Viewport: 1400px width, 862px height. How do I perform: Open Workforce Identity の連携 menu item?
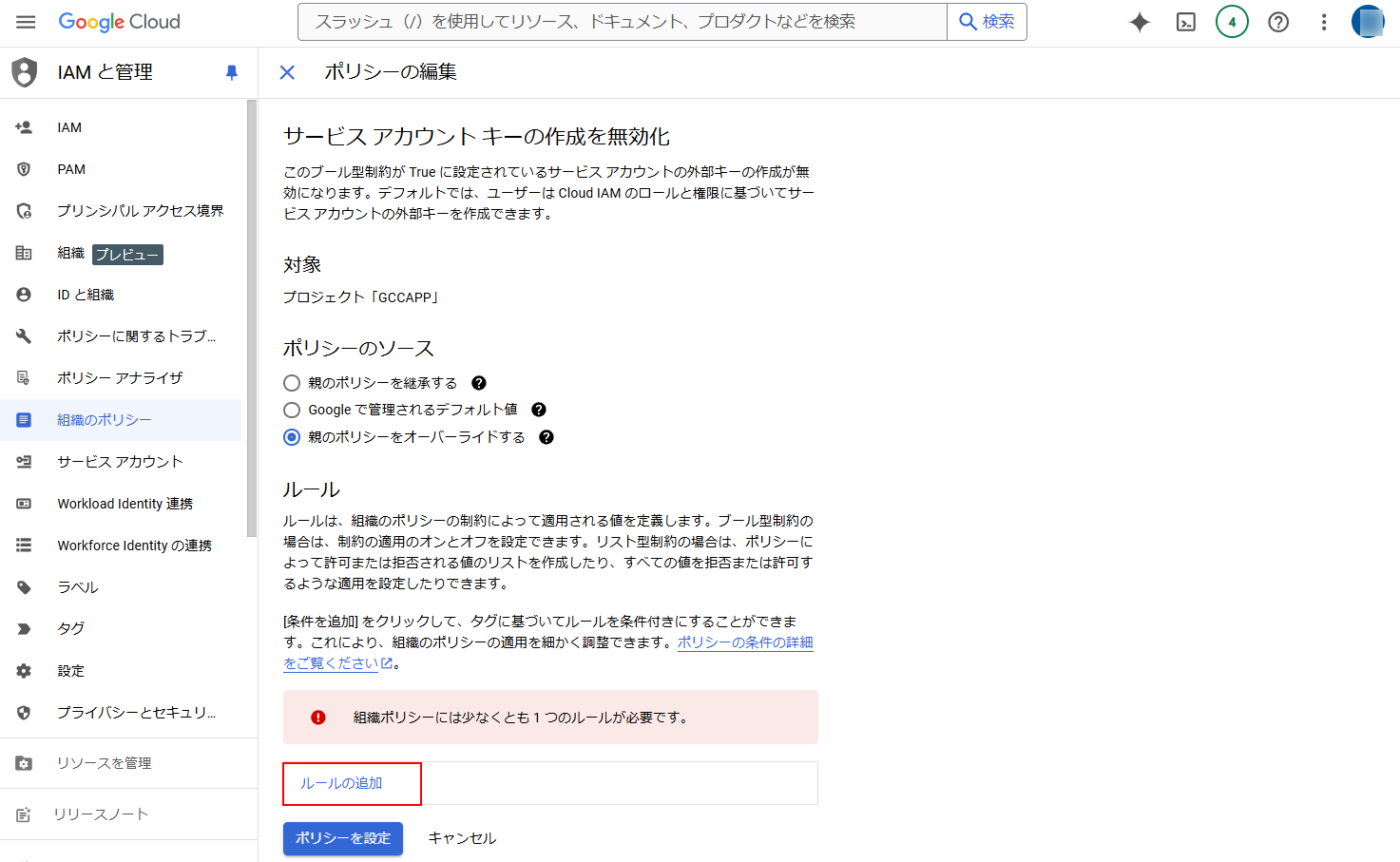(x=121, y=546)
